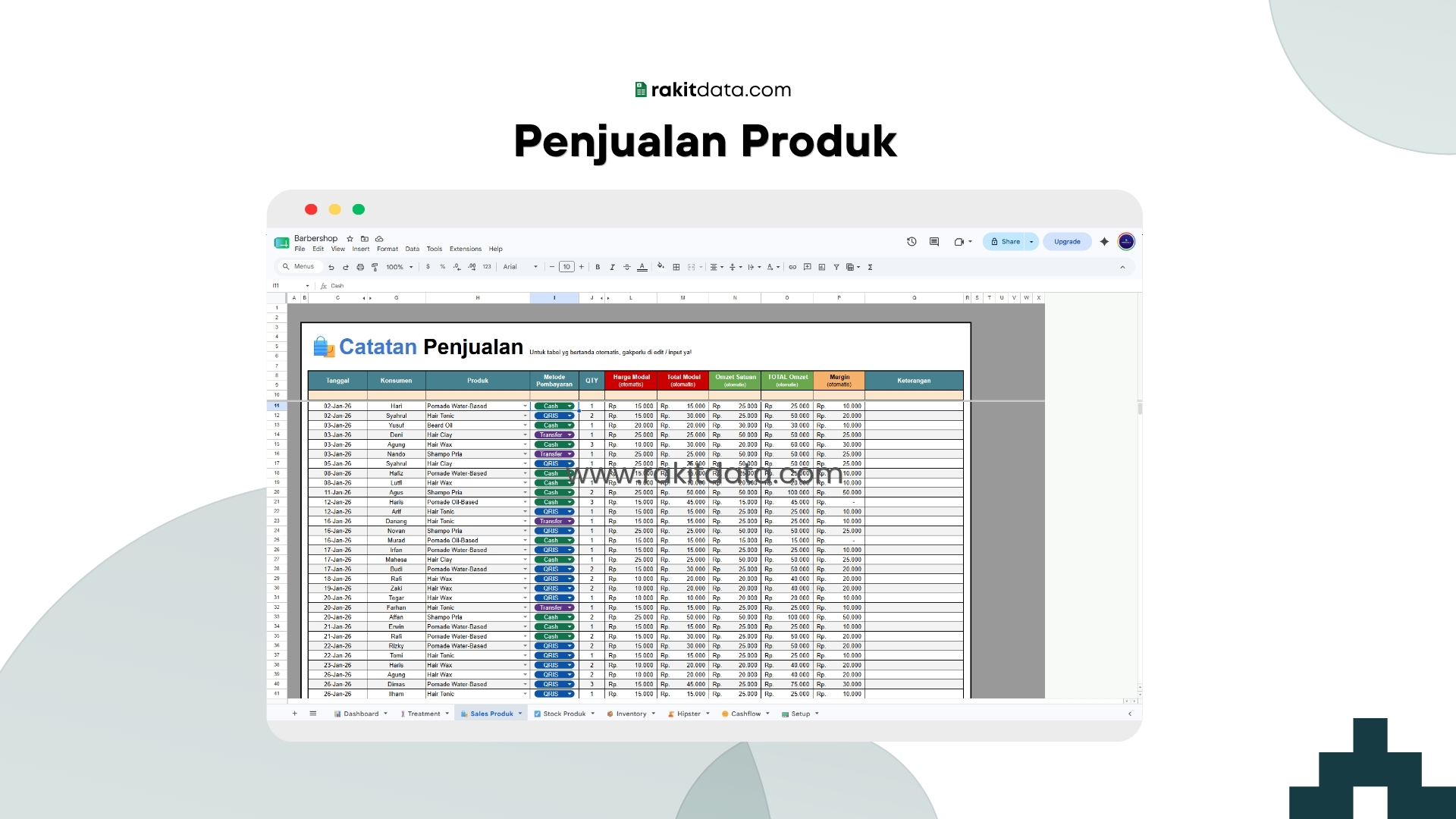Apply currency format with dollar icon
Screen dimensions: 1456x819
coord(428,267)
